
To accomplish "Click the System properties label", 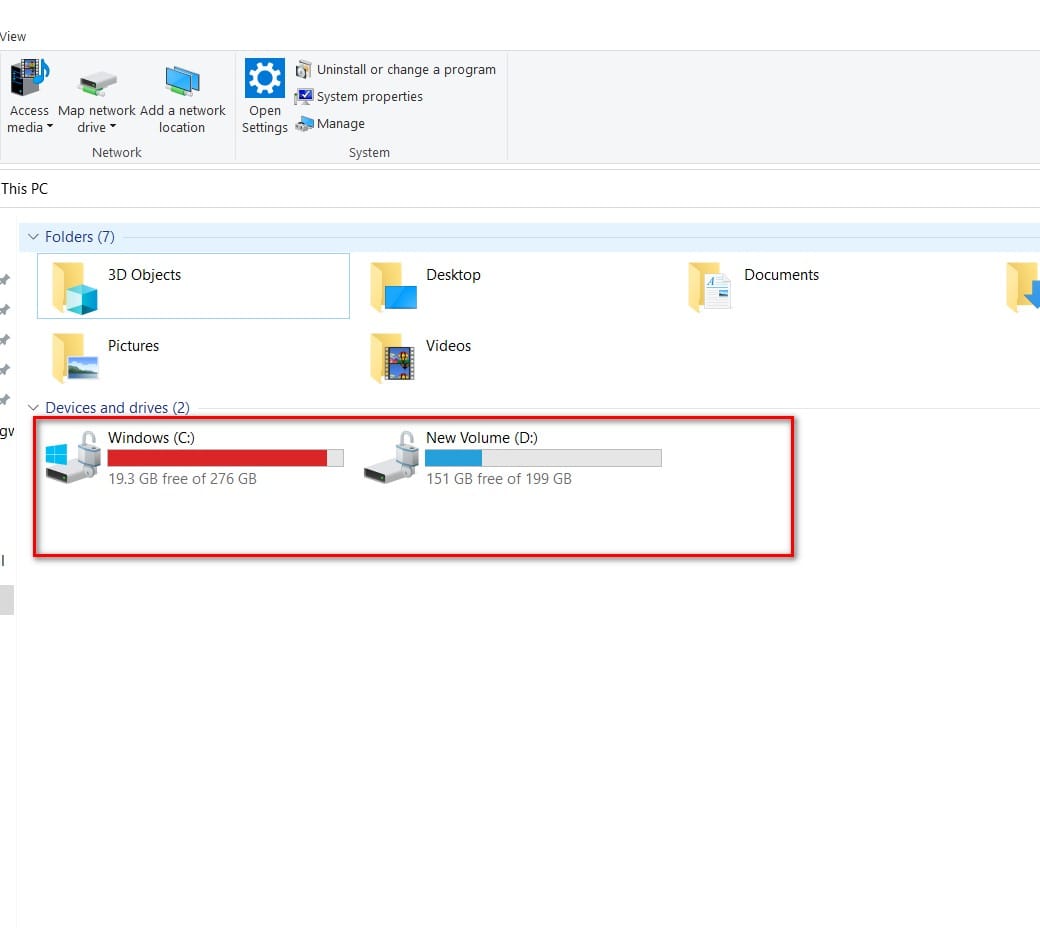I will click(369, 97).
